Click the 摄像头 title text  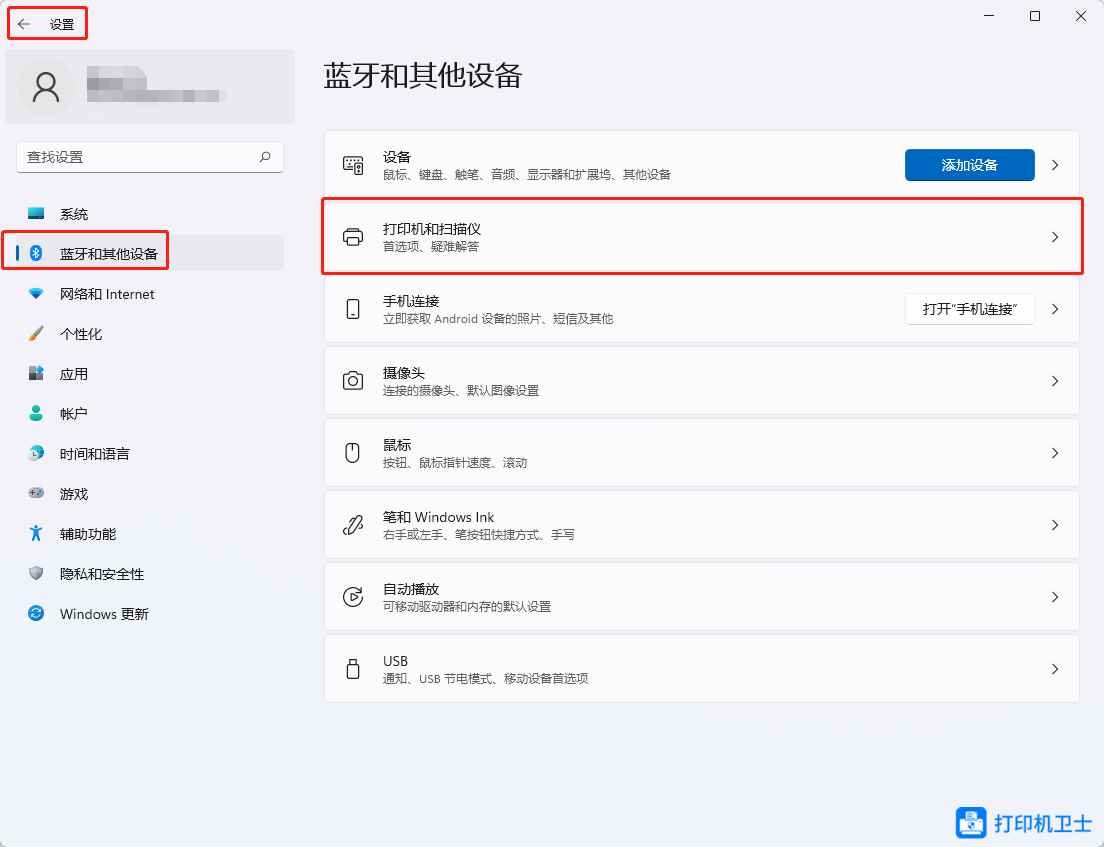(x=403, y=372)
